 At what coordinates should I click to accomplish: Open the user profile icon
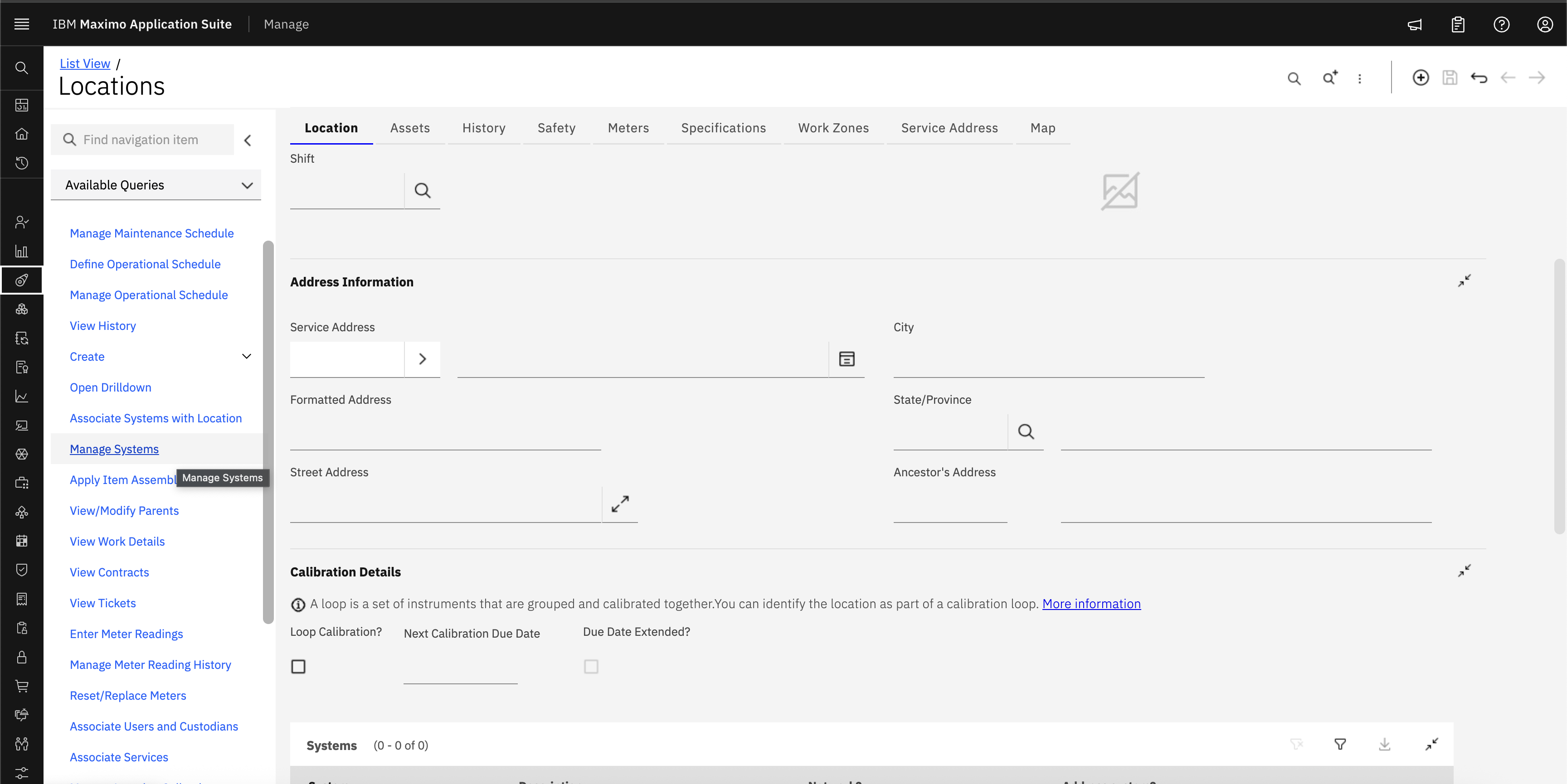pyautogui.click(x=1545, y=24)
